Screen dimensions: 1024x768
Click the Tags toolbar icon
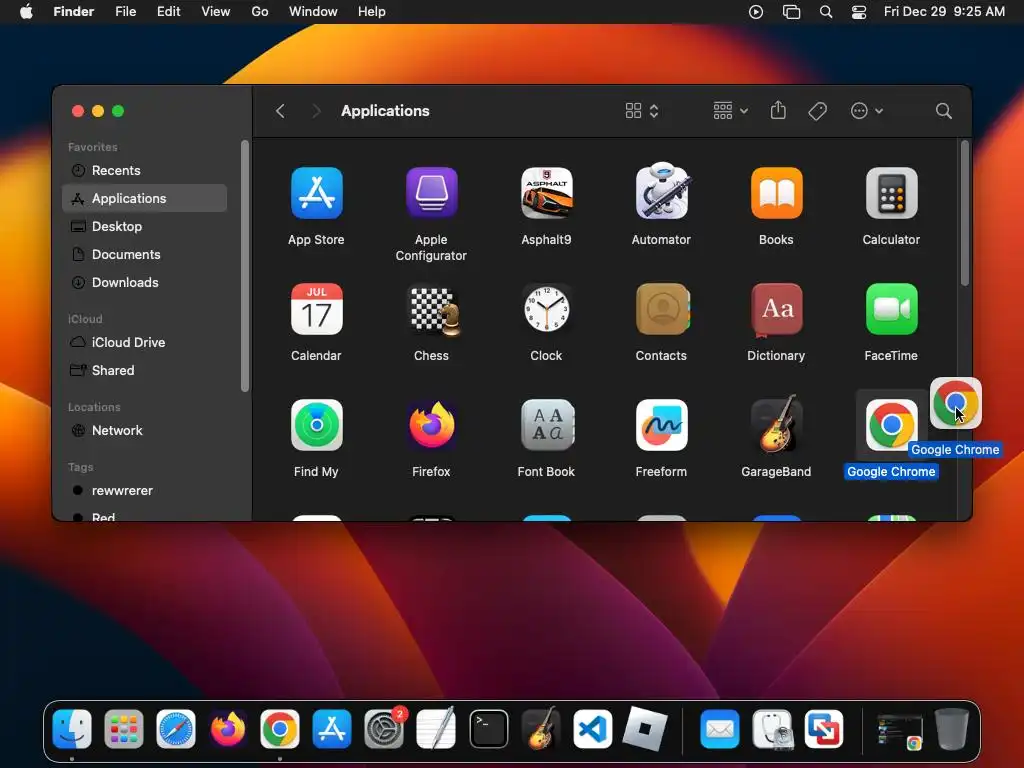(x=817, y=111)
